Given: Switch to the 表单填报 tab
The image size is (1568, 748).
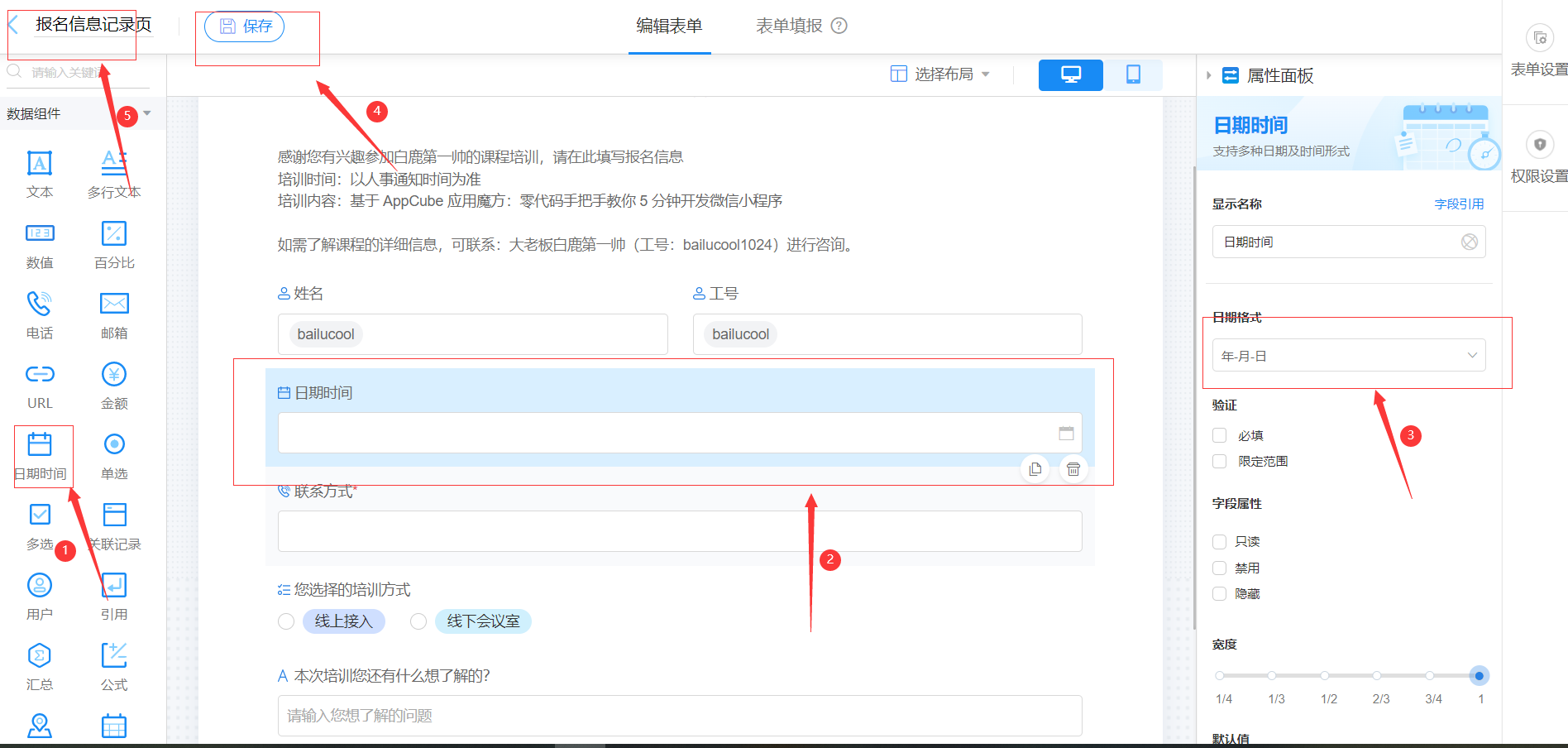Looking at the screenshot, I should pyautogui.click(x=789, y=26).
